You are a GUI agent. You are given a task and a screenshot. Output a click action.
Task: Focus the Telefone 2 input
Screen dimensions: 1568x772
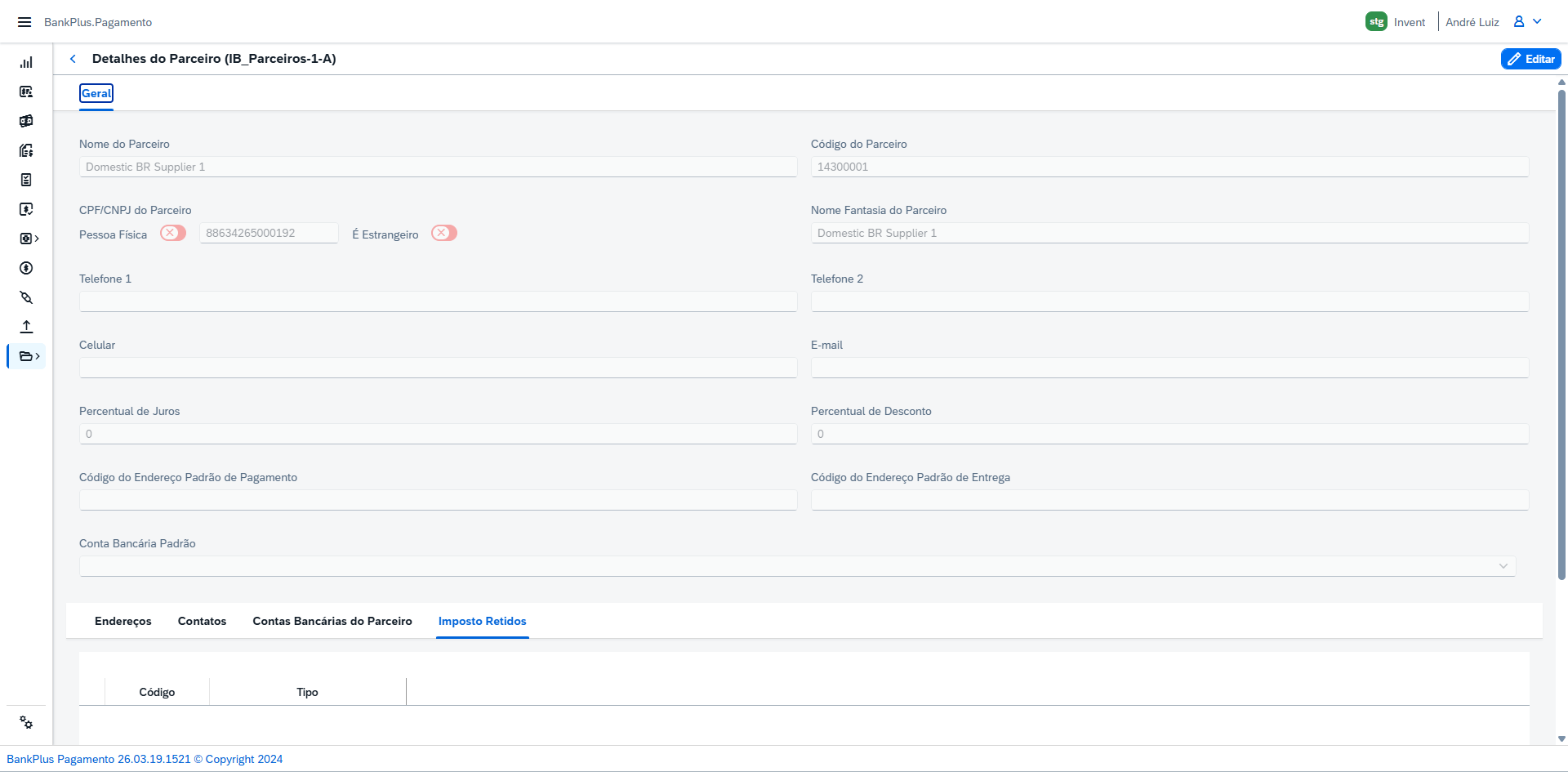tap(1170, 301)
